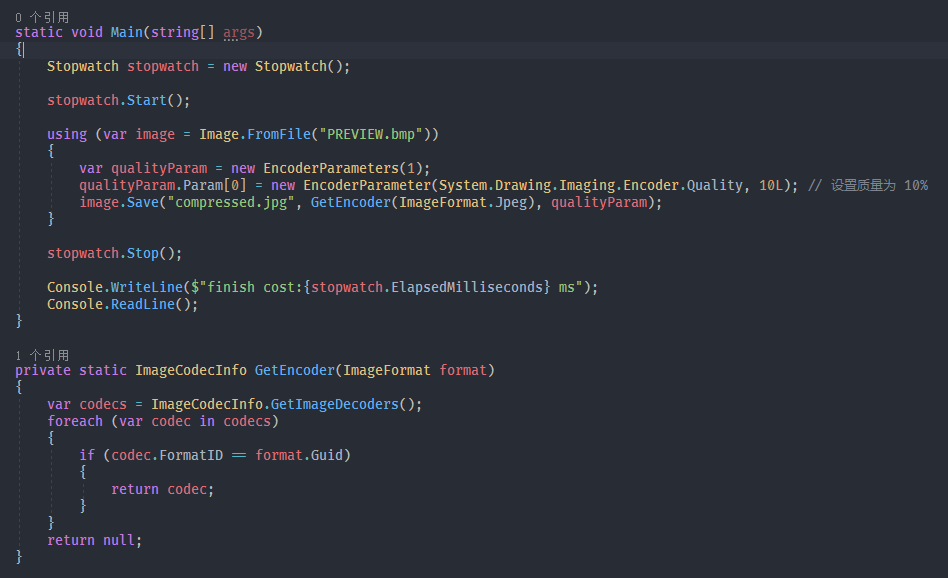Click 'ElapsedMilliseconds' property

coord(467,287)
